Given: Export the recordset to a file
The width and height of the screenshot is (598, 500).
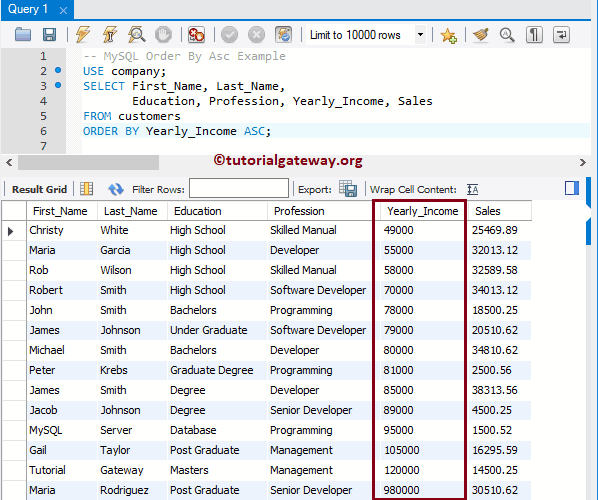Looking at the screenshot, I should click(x=348, y=188).
